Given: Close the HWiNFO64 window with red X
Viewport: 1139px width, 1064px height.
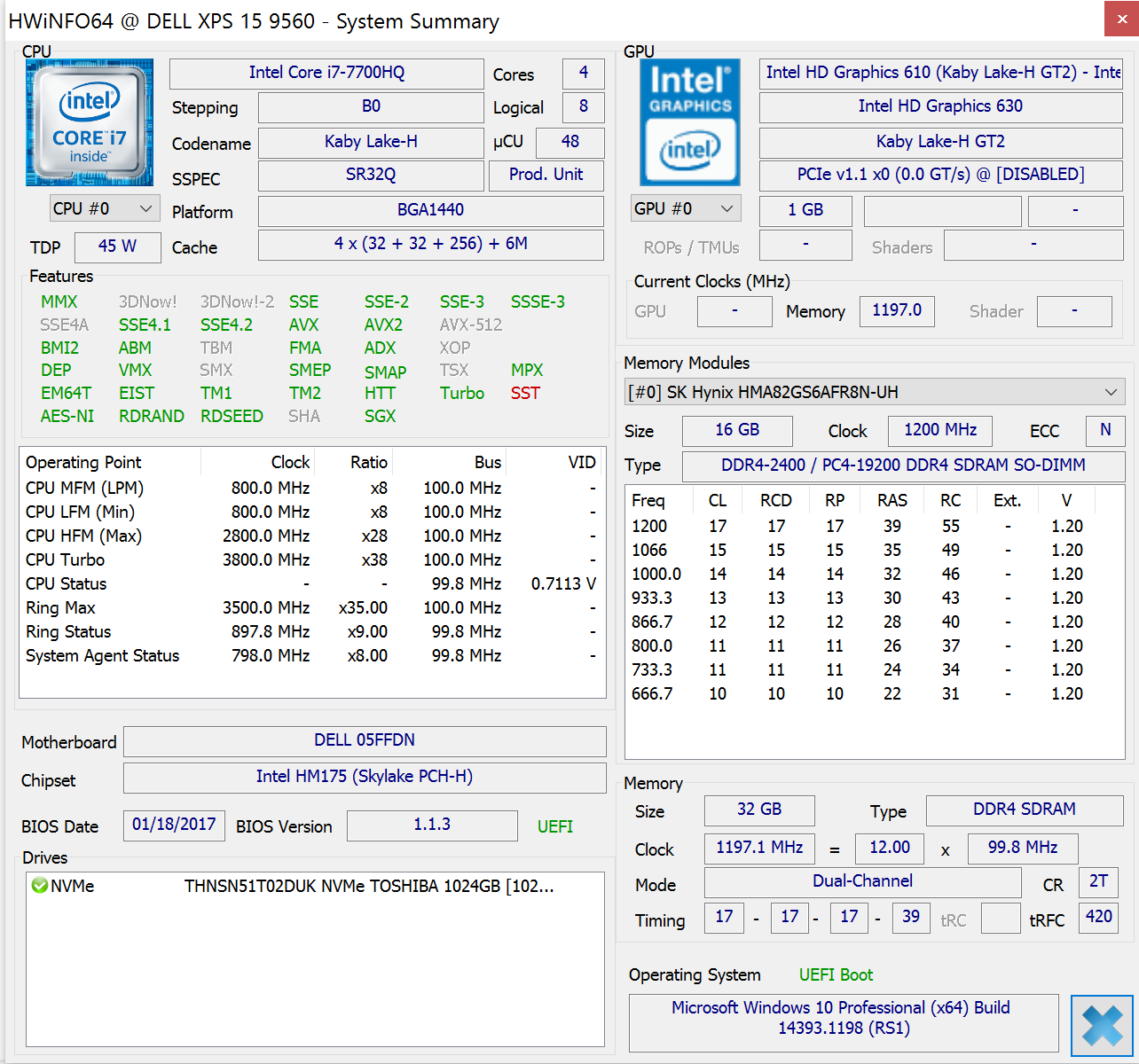Looking at the screenshot, I should 1121,20.
